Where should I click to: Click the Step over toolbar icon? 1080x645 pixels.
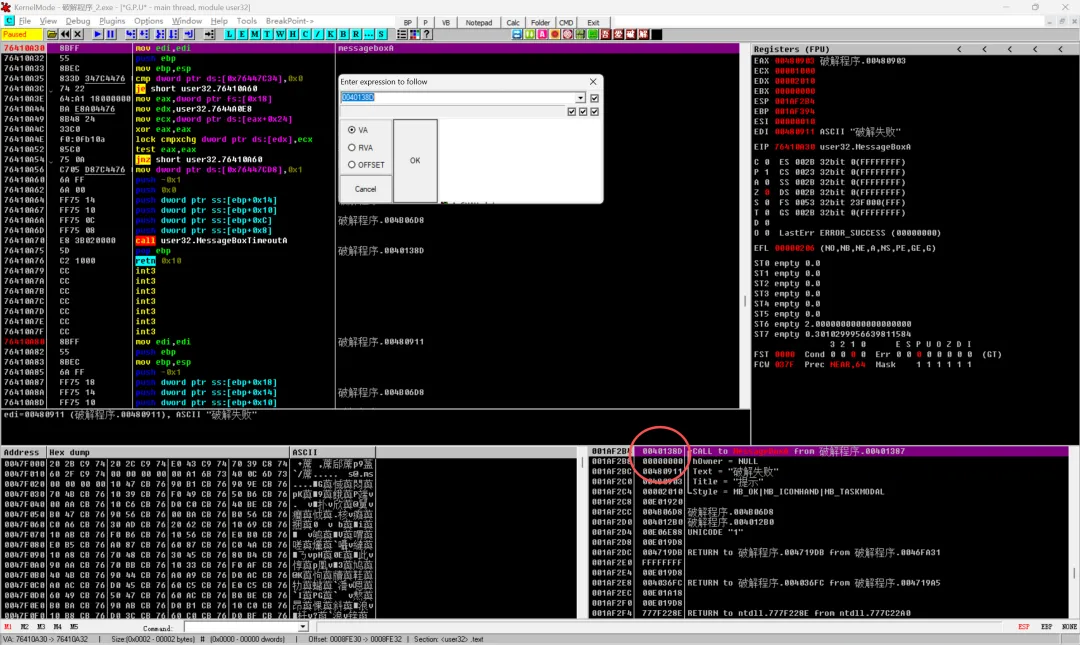click(144, 34)
